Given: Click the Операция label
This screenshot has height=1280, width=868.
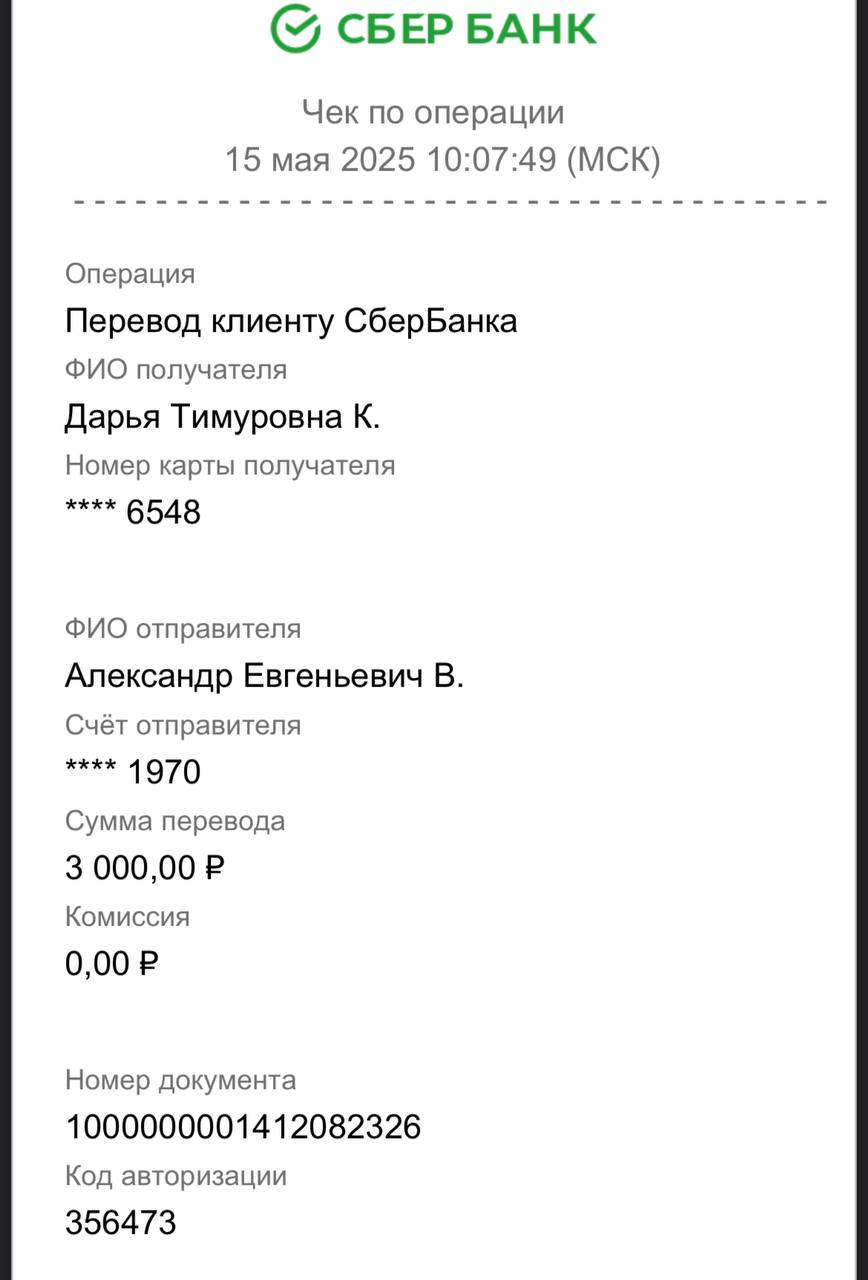Looking at the screenshot, I should (130, 274).
